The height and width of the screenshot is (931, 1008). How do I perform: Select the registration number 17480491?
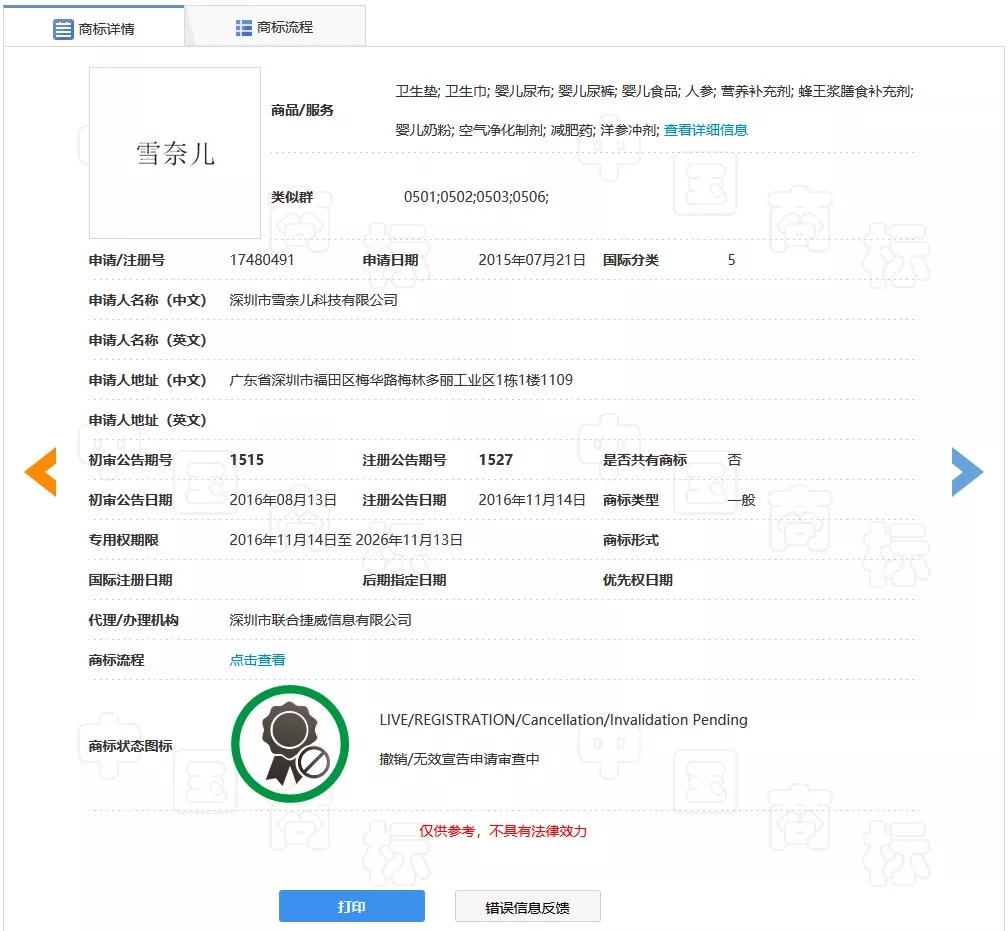pos(262,260)
